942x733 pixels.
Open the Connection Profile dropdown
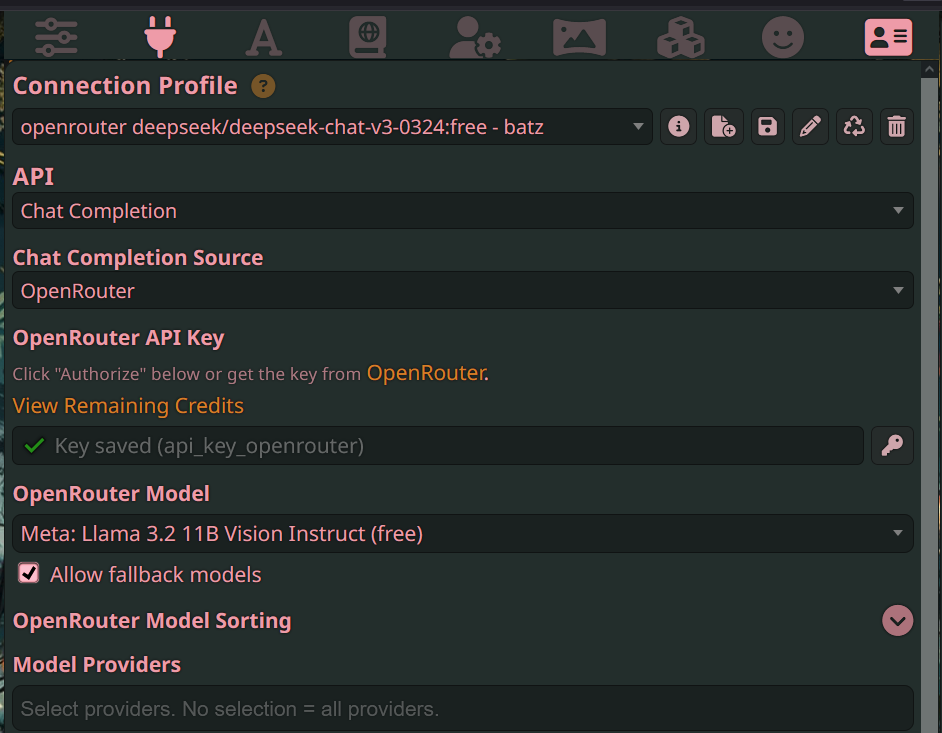(x=332, y=127)
